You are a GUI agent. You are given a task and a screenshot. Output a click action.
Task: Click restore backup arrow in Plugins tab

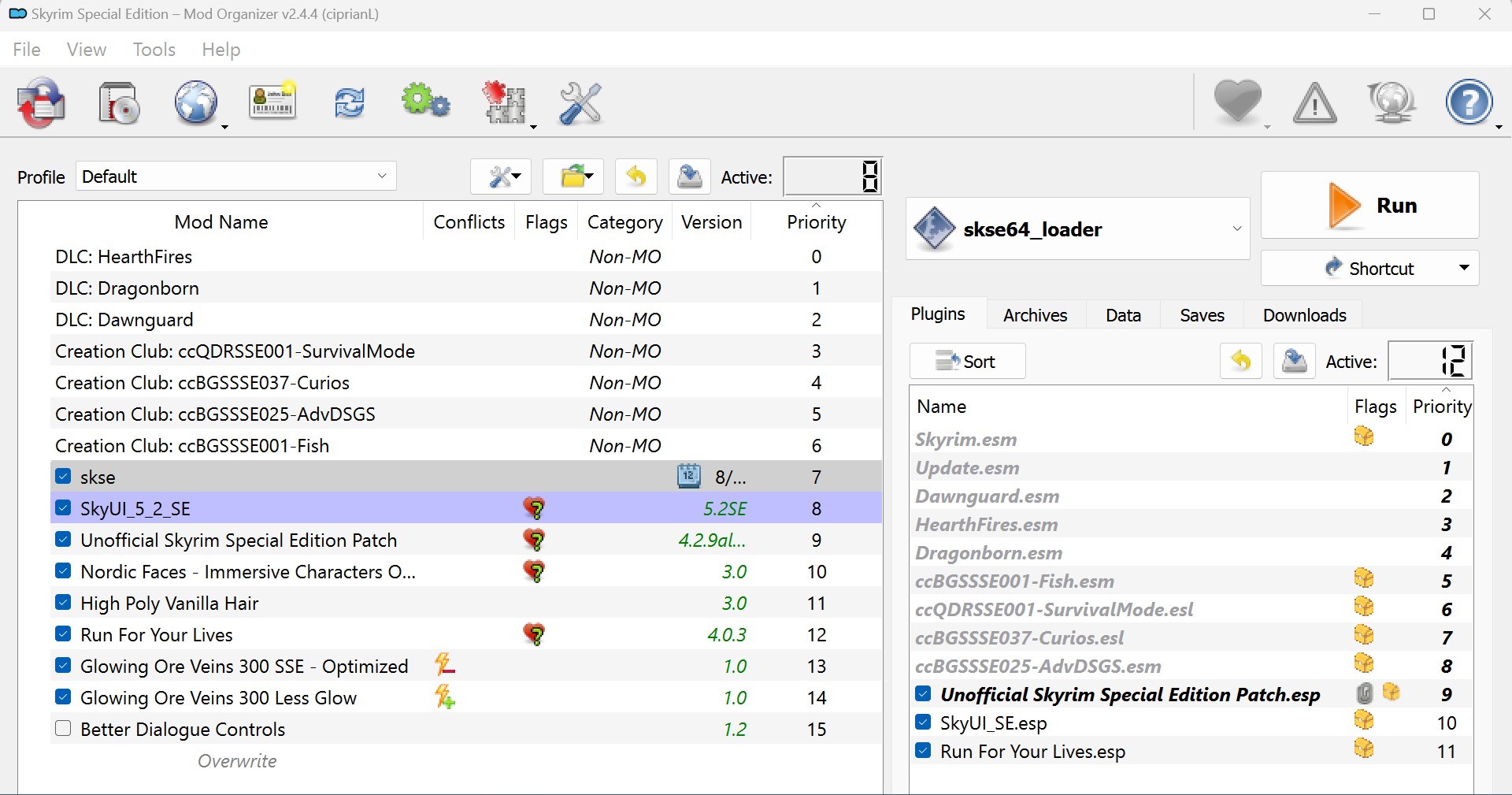[x=1241, y=361]
